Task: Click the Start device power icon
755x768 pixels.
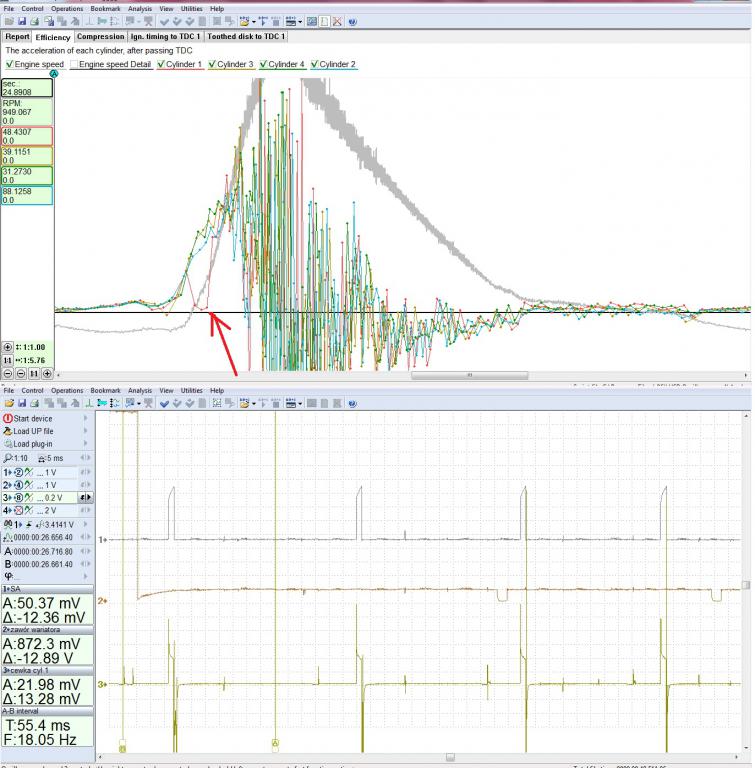Action: 8,418
